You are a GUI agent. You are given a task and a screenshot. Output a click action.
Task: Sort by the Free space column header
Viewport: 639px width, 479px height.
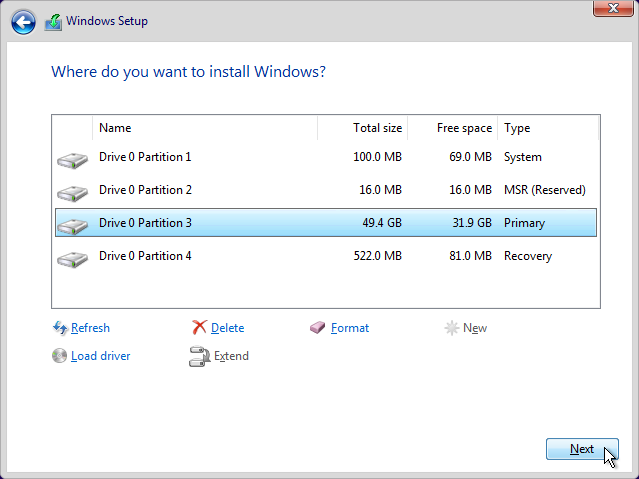pyautogui.click(x=453, y=128)
